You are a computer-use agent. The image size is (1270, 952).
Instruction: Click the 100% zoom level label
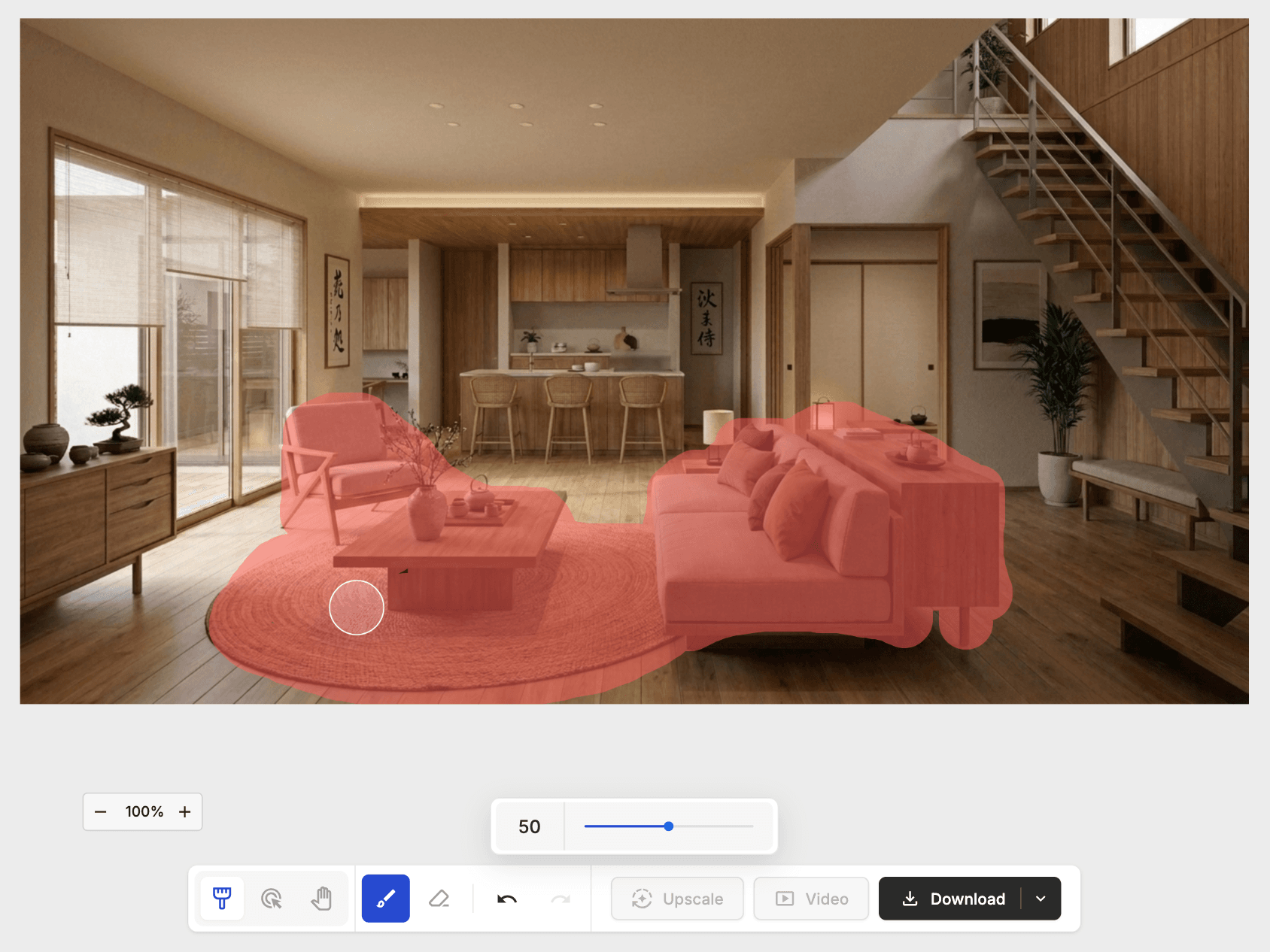(144, 812)
